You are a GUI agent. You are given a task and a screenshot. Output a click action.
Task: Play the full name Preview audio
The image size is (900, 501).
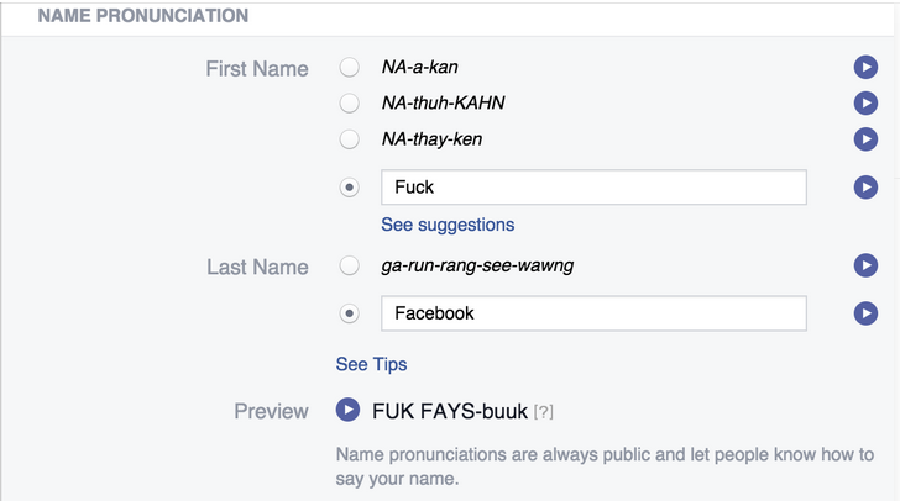click(348, 410)
